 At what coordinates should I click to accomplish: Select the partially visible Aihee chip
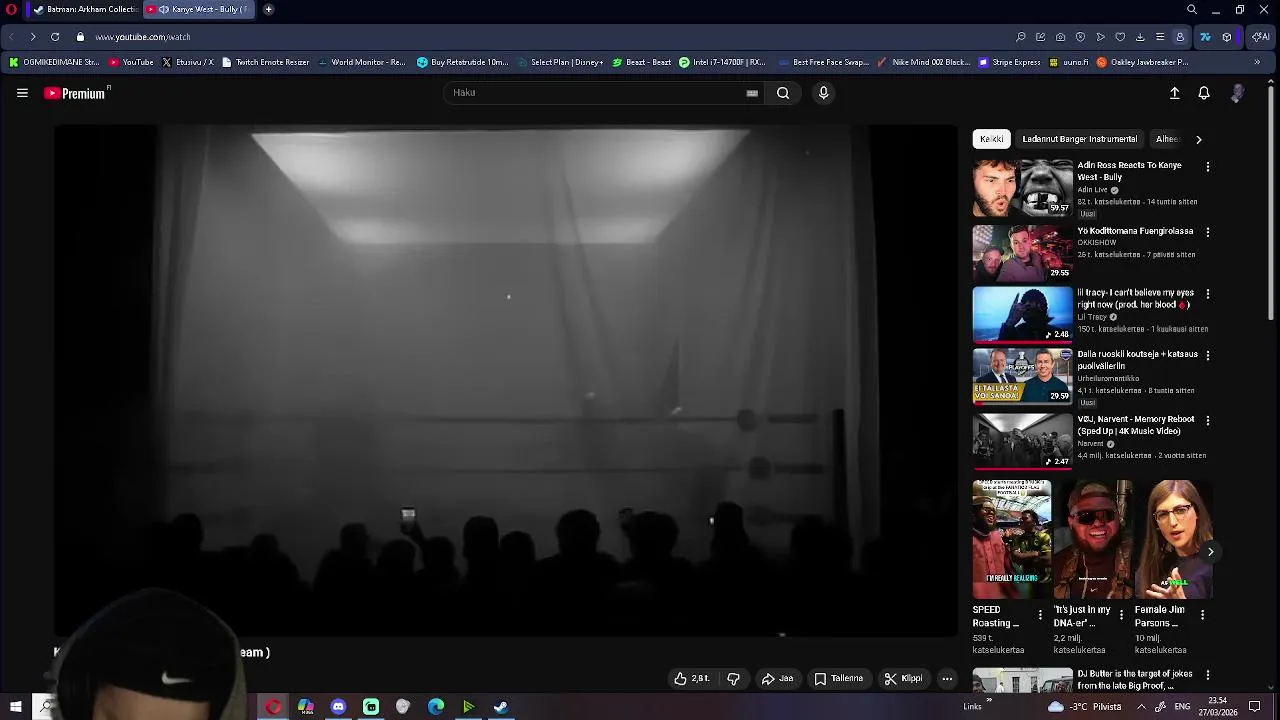coord(1167,139)
